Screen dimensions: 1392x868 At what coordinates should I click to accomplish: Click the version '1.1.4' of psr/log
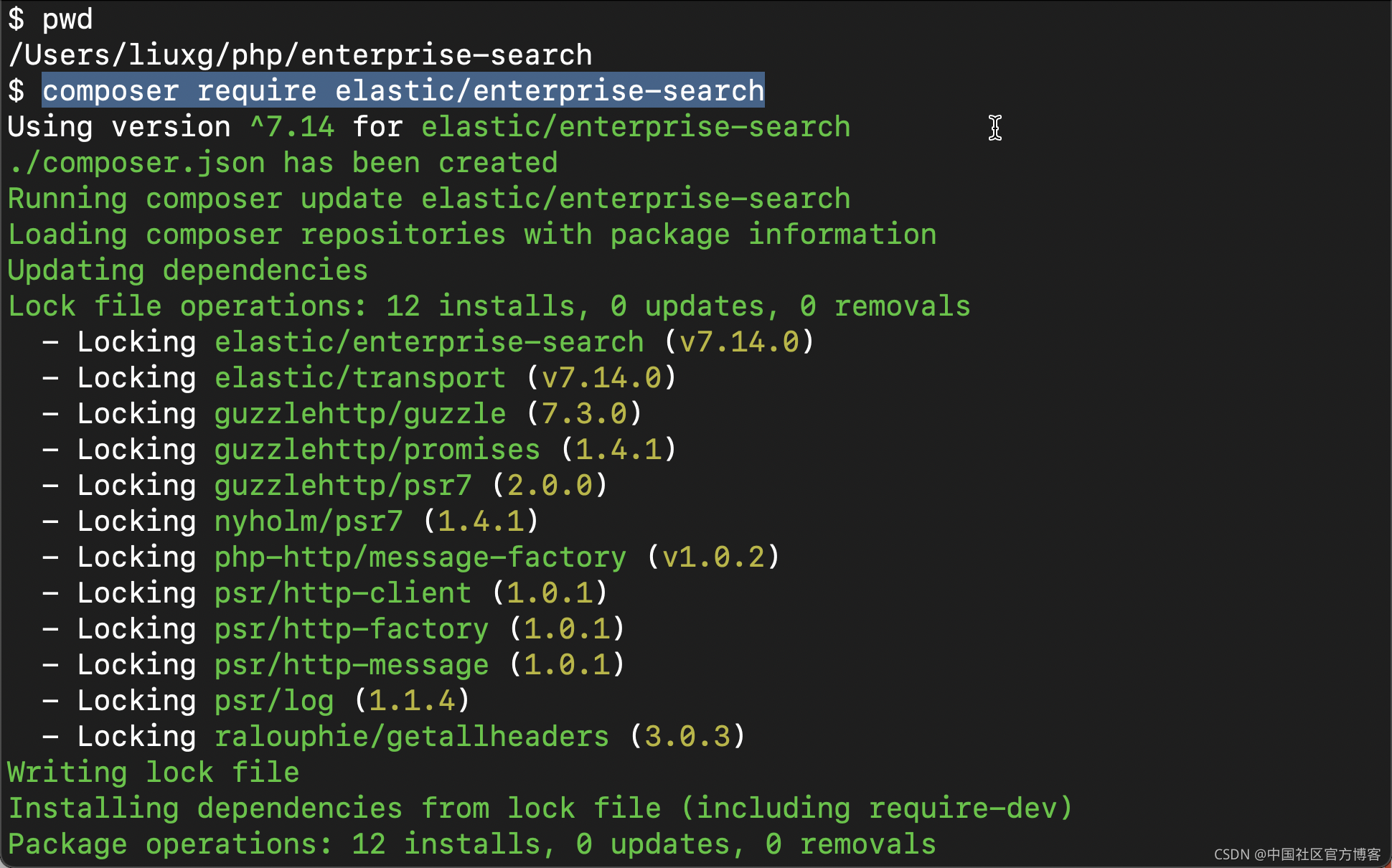tap(412, 701)
